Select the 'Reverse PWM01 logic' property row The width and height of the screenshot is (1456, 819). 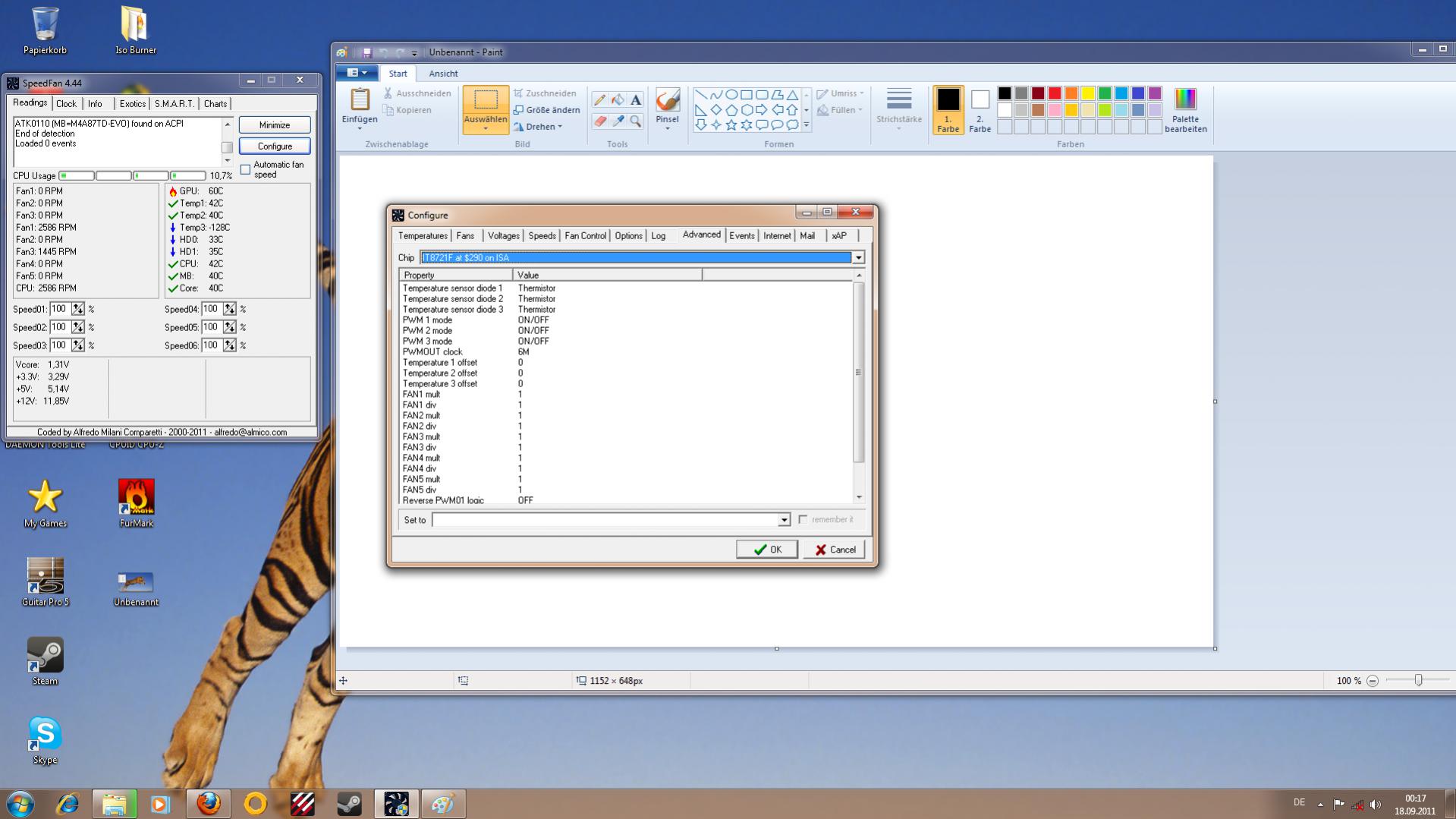(x=626, y=500)
